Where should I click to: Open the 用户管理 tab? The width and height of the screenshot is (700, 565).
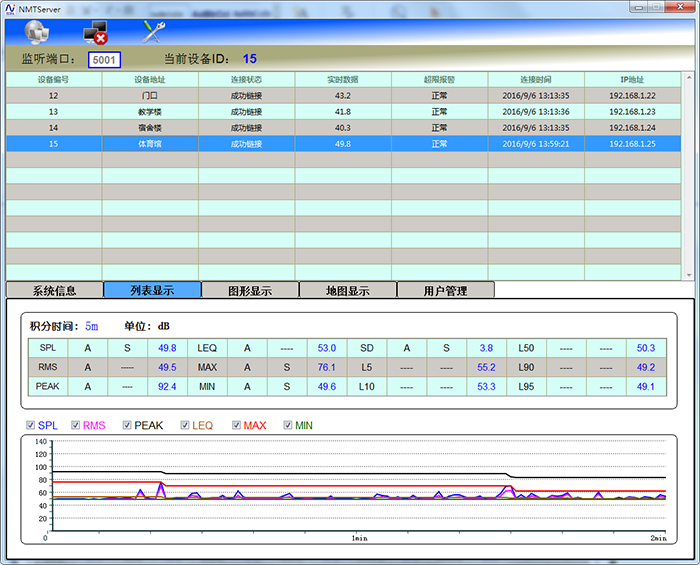445,291
